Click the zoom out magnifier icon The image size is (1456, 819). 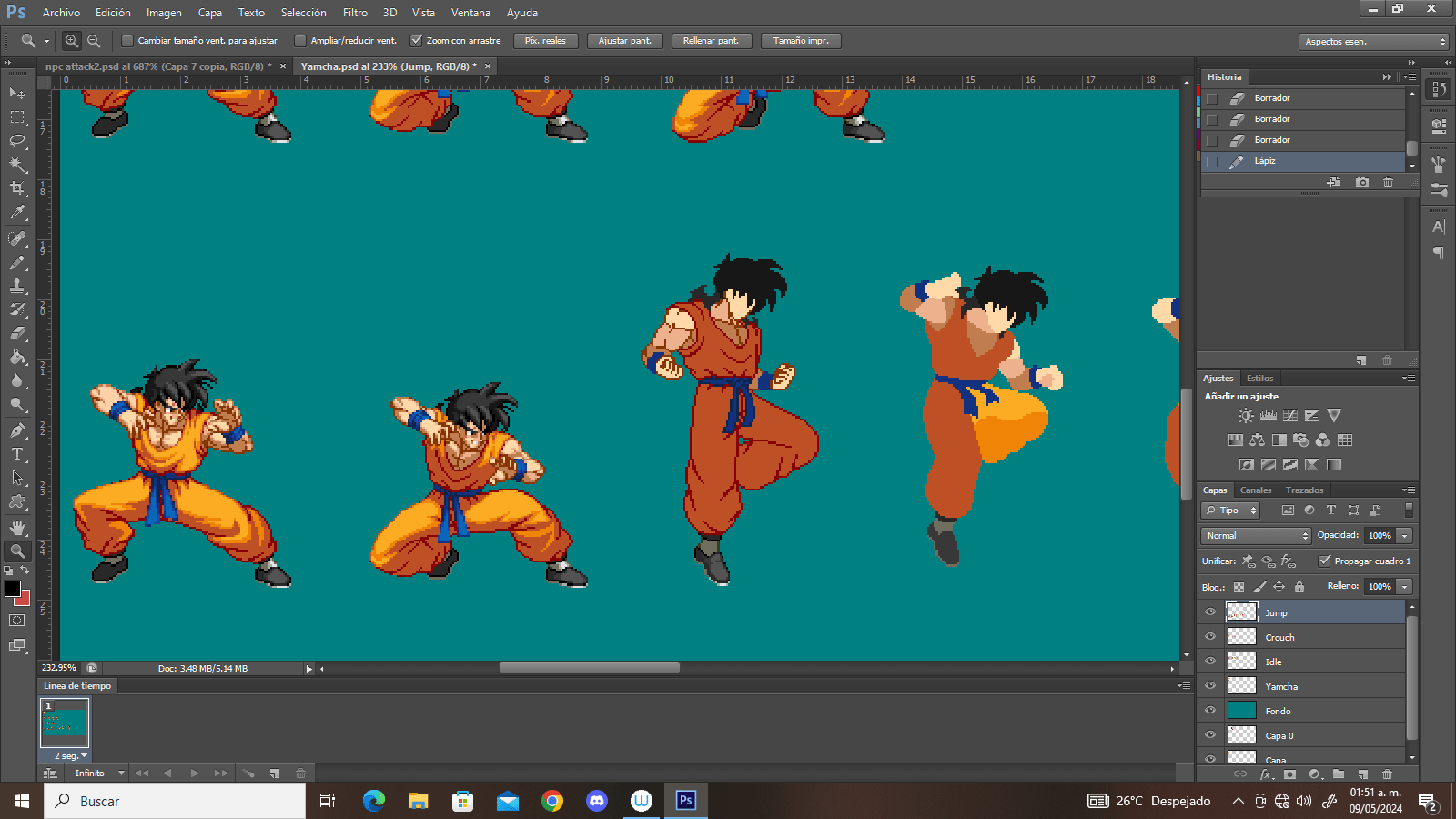pos(94,41)
